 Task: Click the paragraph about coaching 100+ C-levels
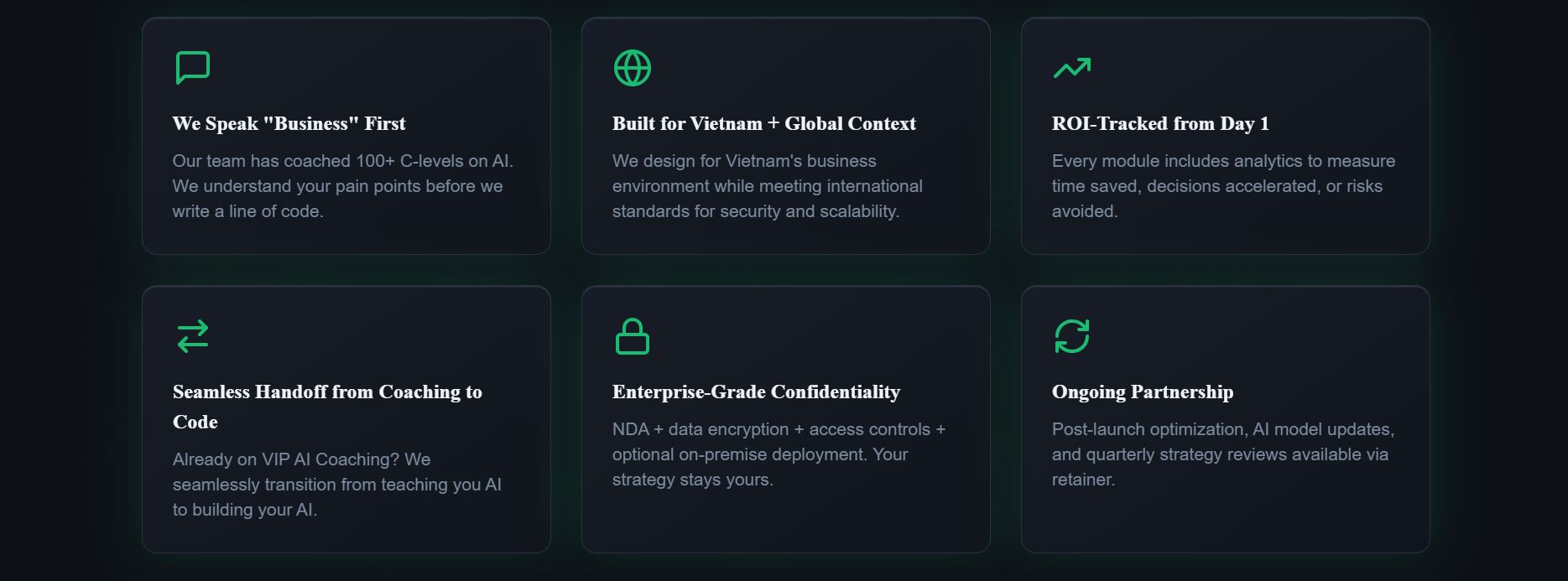tap(342, 186)
